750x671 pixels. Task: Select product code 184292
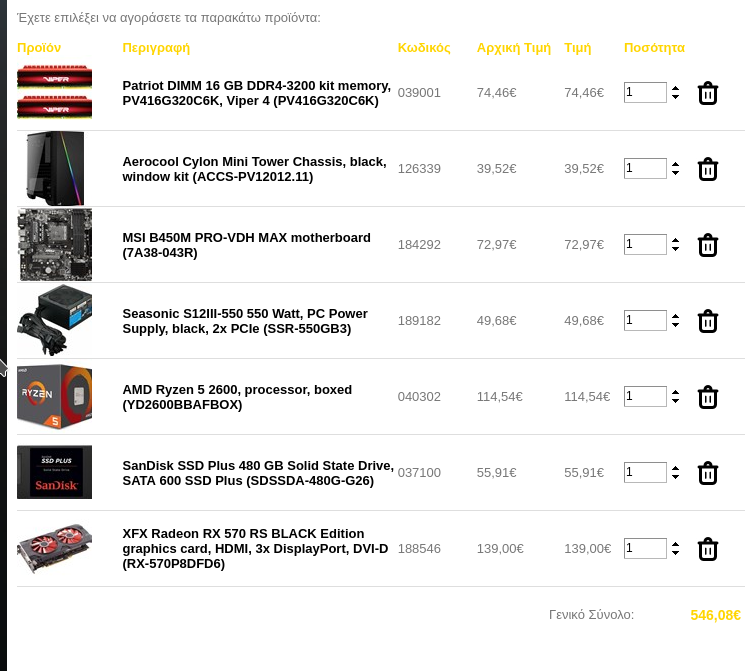tap(419, 245)
